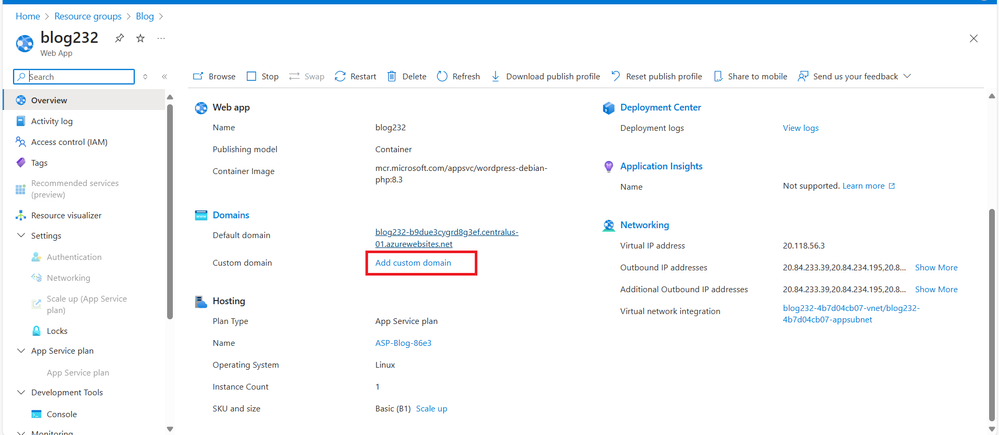Open the Networking heading link in the main pane
The width and height of the screenshot is (999, 435).
coord(645,225)
